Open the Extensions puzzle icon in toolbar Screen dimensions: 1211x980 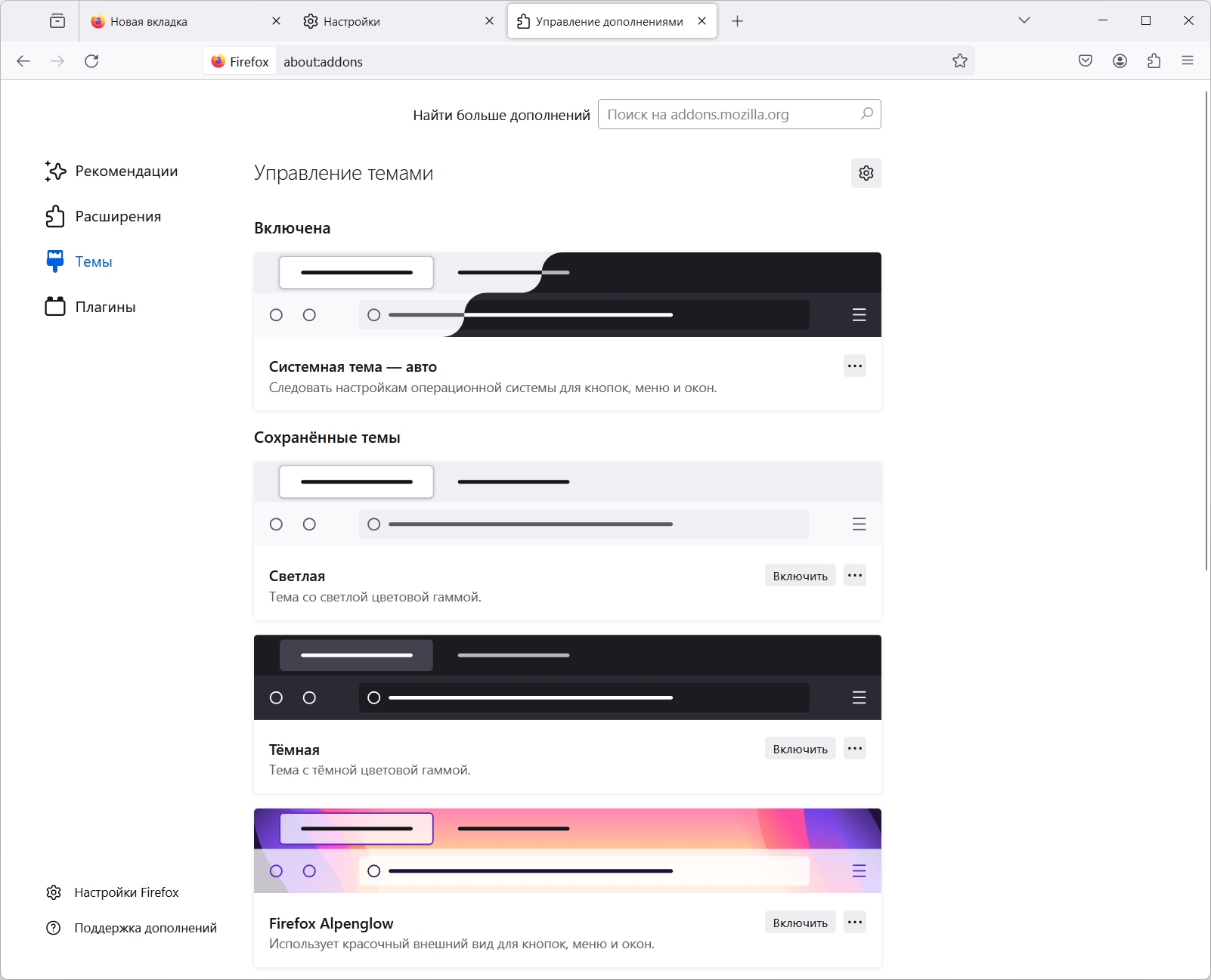pos(1154,61)
